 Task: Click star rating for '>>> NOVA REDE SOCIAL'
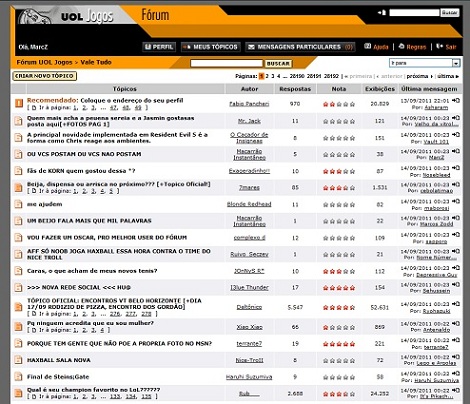pos(339,288)
